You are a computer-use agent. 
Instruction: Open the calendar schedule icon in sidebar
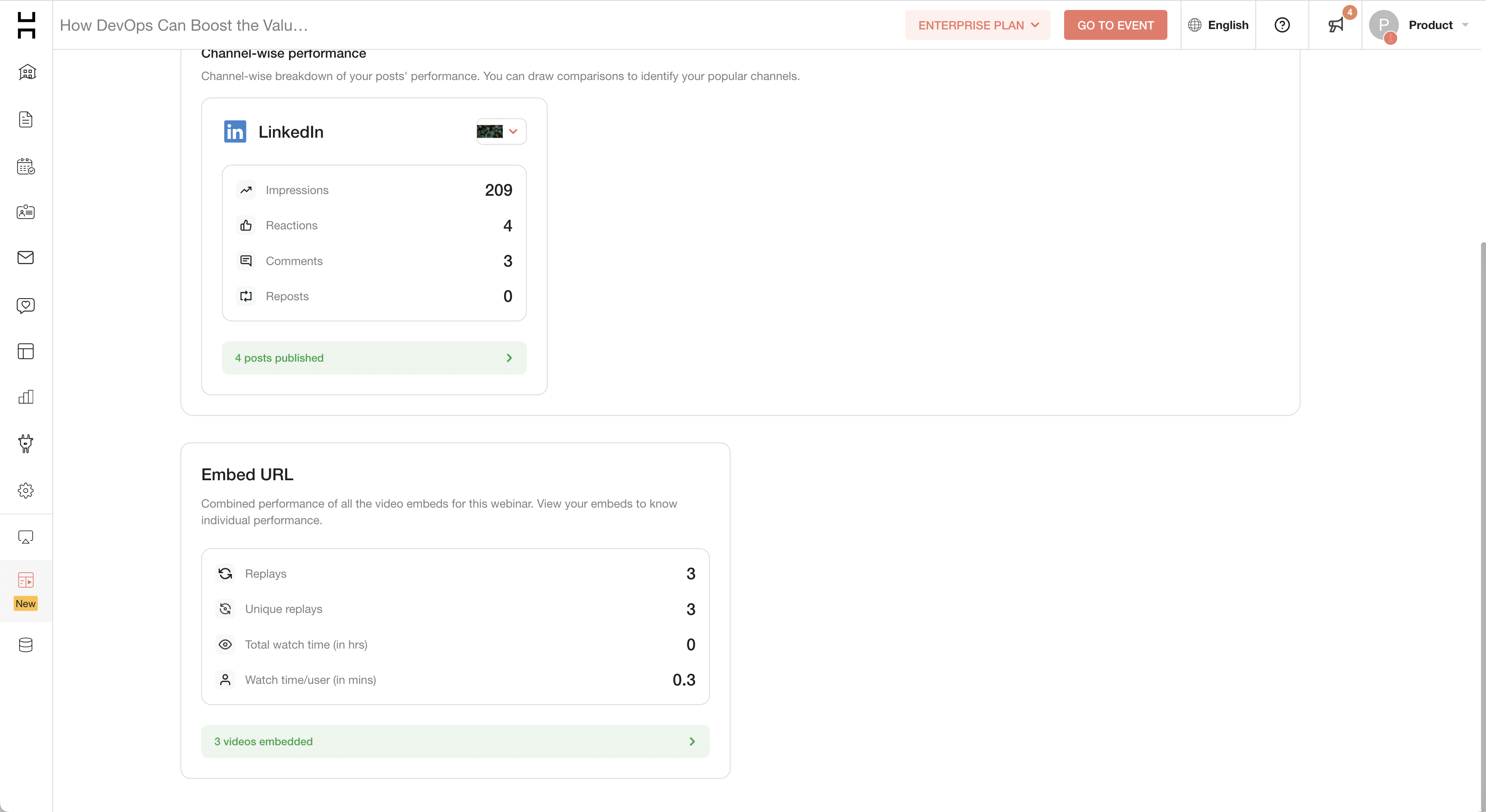pos(26,167)
